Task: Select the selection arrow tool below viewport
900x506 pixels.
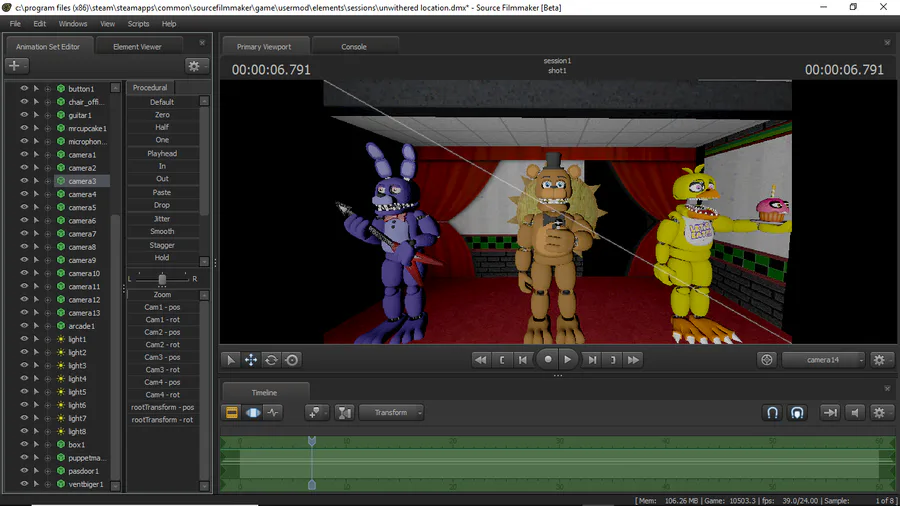Action: tap(230, 360)
